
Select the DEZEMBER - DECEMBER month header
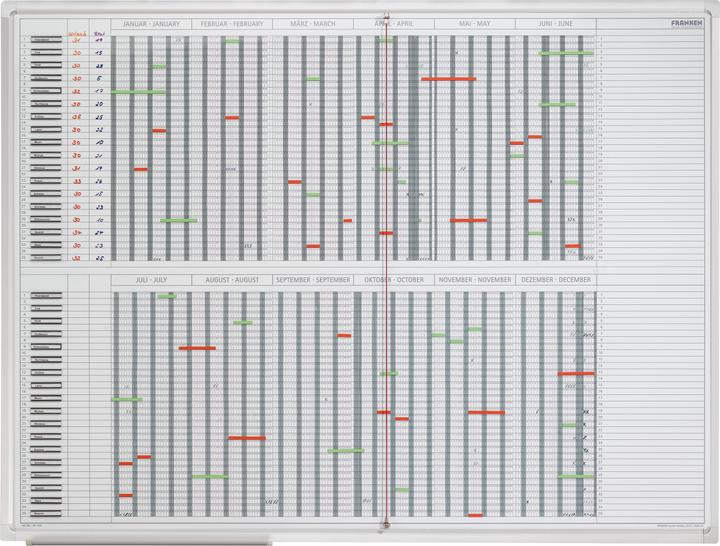click(556, 280)
